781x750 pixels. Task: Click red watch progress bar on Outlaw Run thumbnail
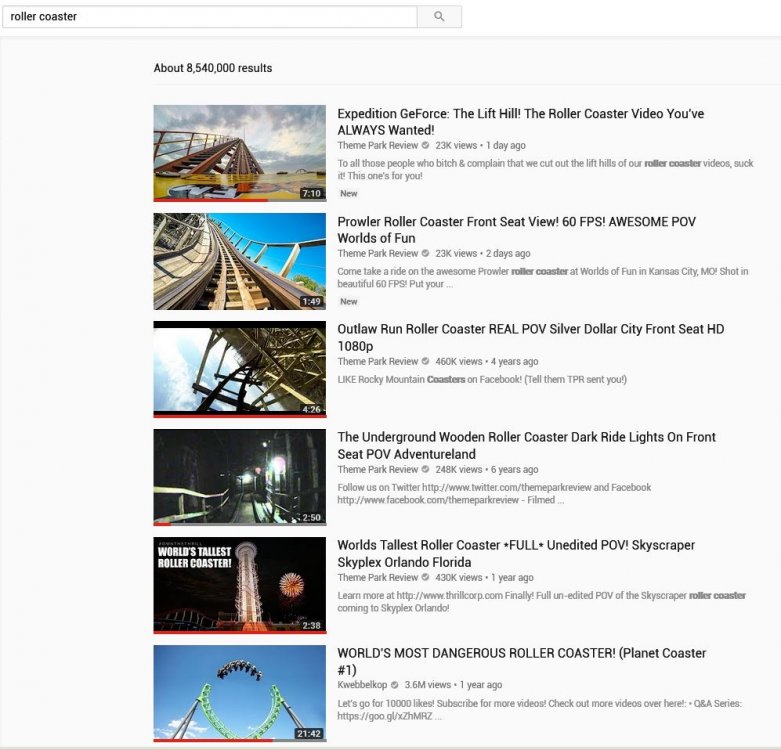coord(240,415)
